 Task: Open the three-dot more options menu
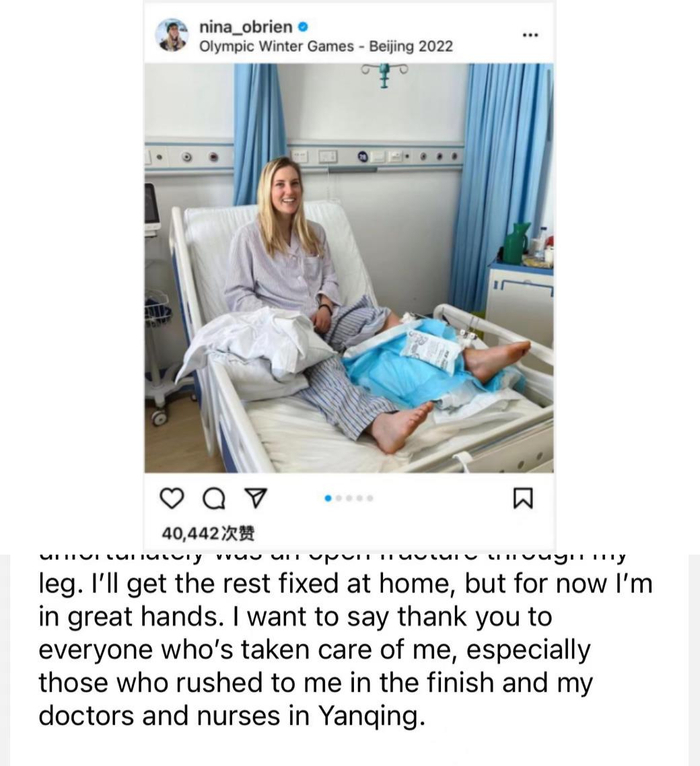click(x=530, y=35)
